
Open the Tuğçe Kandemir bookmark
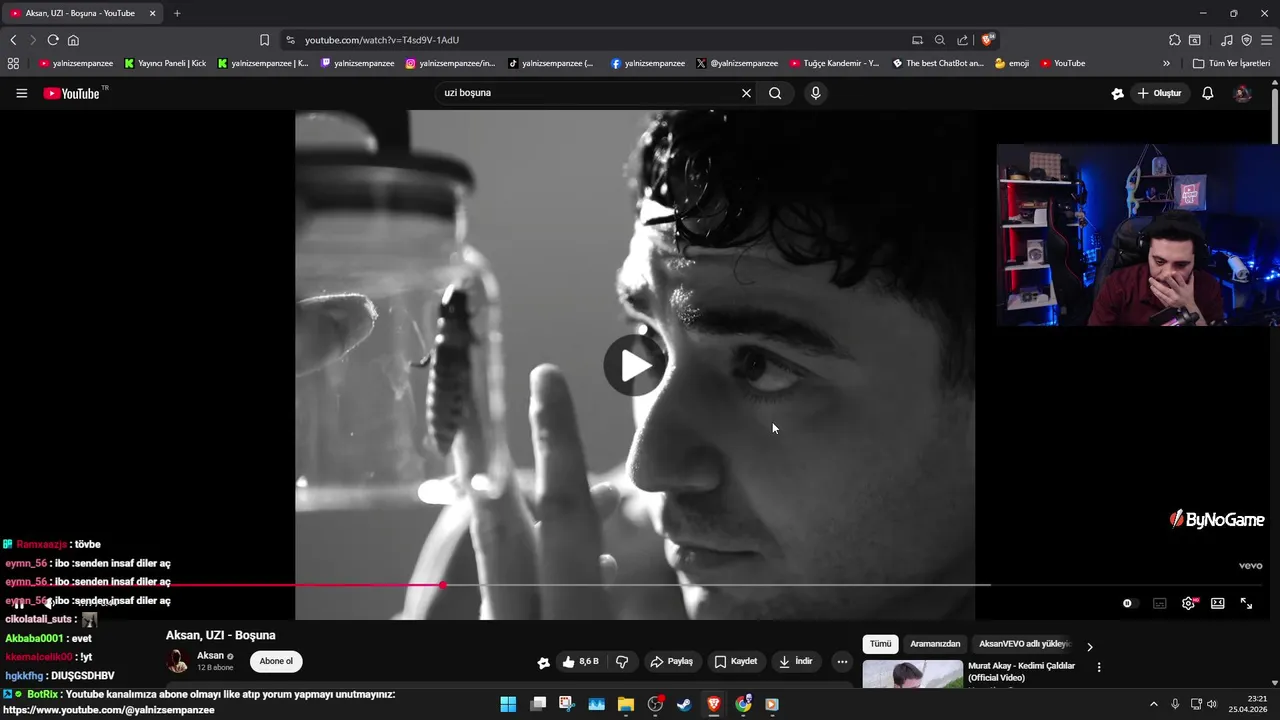pos(835,63)
